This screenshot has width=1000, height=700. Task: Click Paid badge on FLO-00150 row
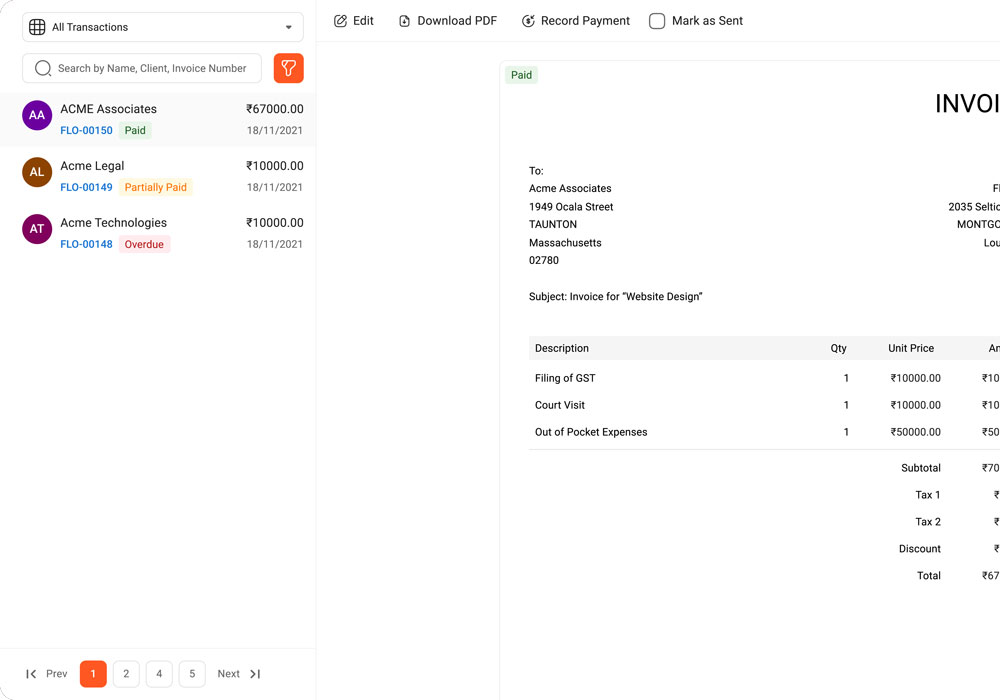(135, 130)
